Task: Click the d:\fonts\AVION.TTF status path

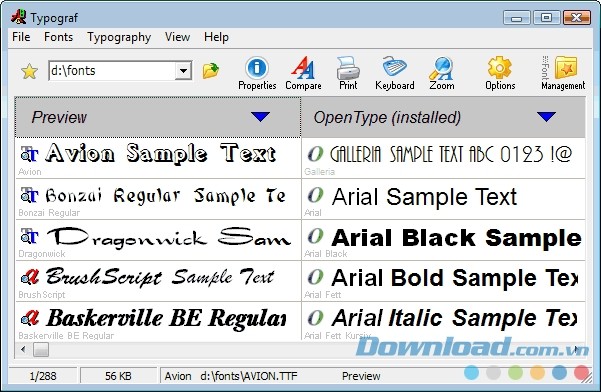Action: (249, 376)
